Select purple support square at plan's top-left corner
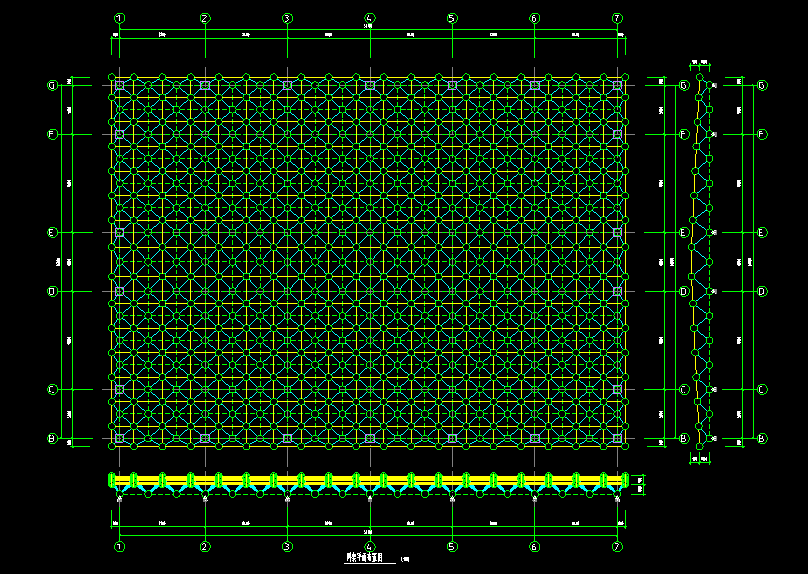The width and height of the screenshot is (808, 574). click(x=120, y=86)
